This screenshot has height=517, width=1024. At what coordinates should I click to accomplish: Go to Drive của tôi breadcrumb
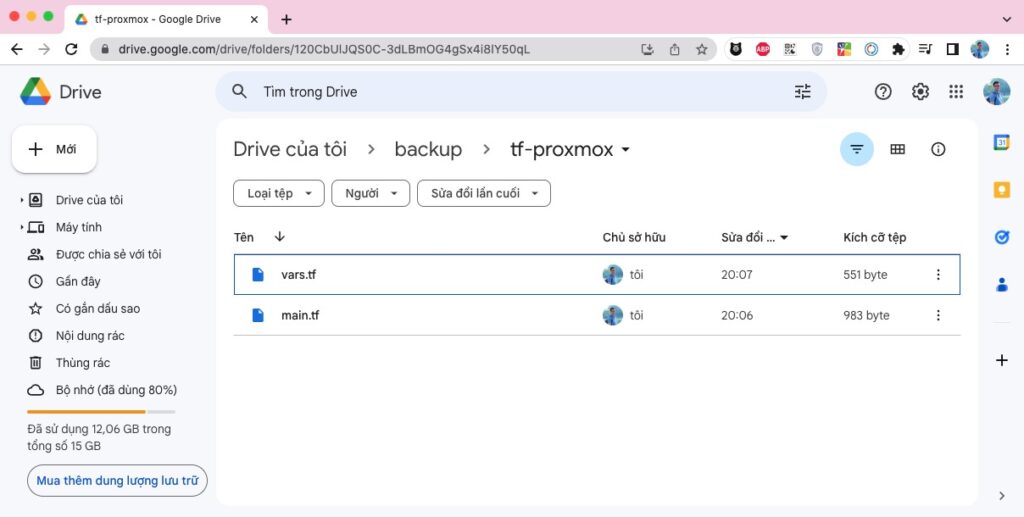(290, 149)
